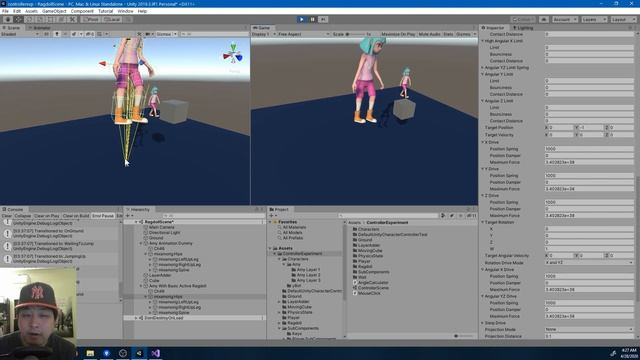
Task: Open the GameObject menu
Action: click(54, 11)
